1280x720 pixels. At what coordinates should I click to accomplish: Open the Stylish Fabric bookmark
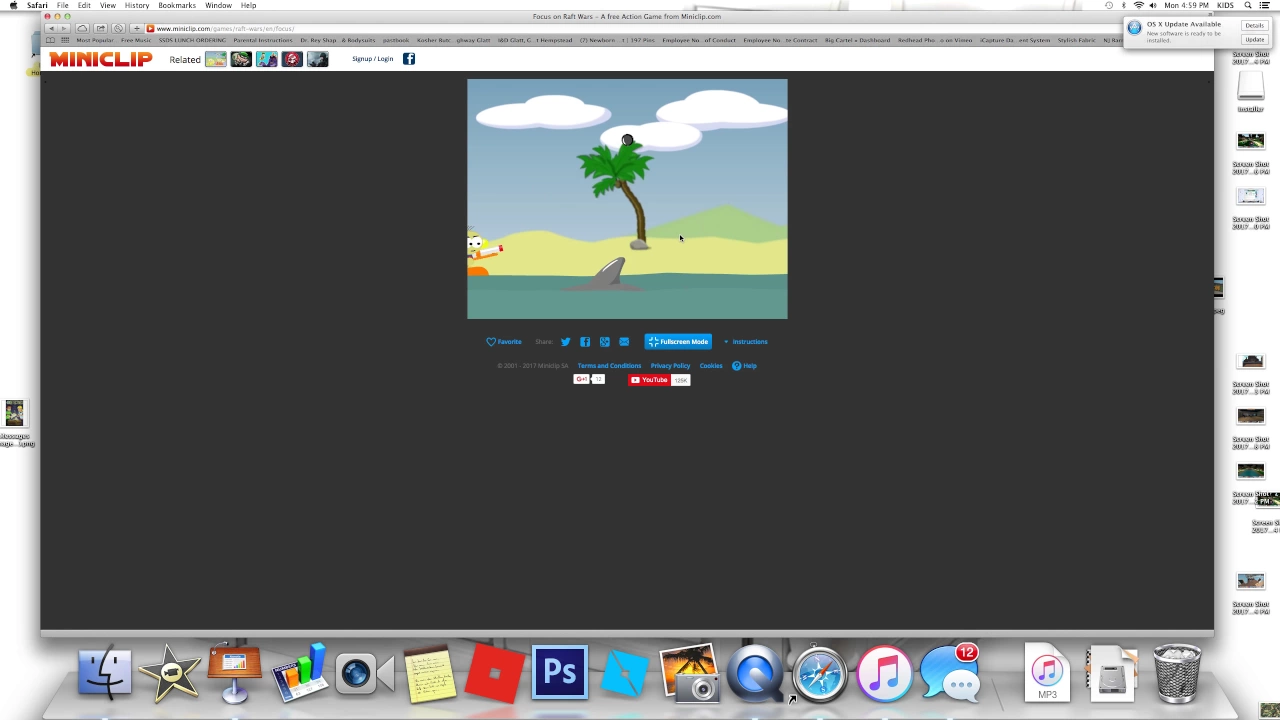tap(1077, 40)
